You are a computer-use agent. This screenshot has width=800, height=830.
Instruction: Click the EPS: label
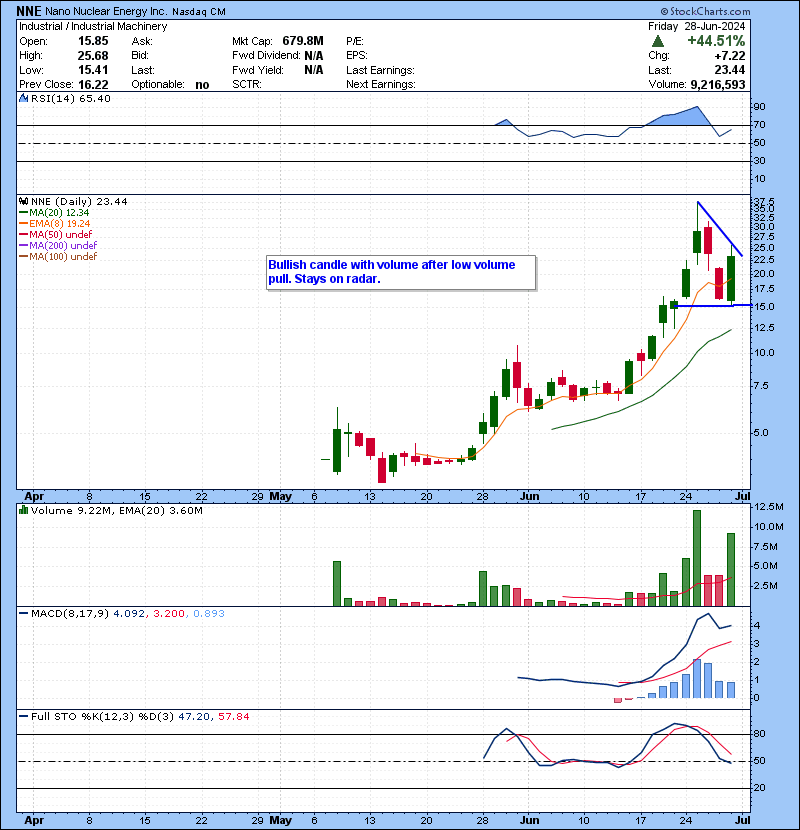[x=357, y=56]
